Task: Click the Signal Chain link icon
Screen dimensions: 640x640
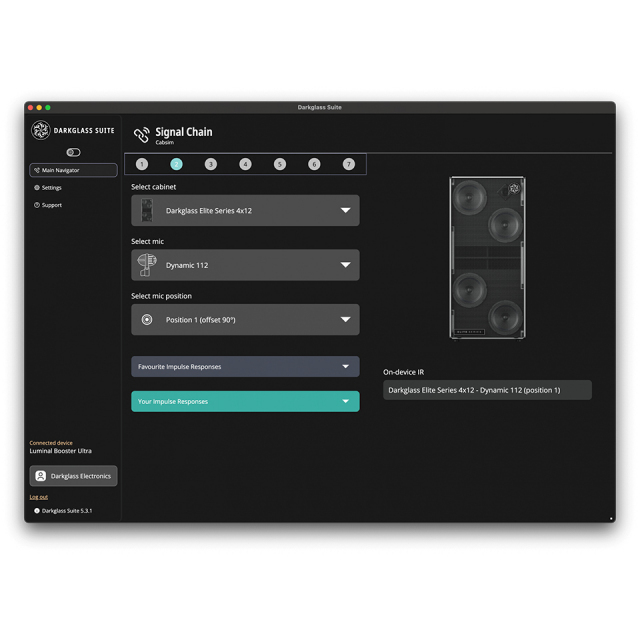Action: [x=142, y=135]
